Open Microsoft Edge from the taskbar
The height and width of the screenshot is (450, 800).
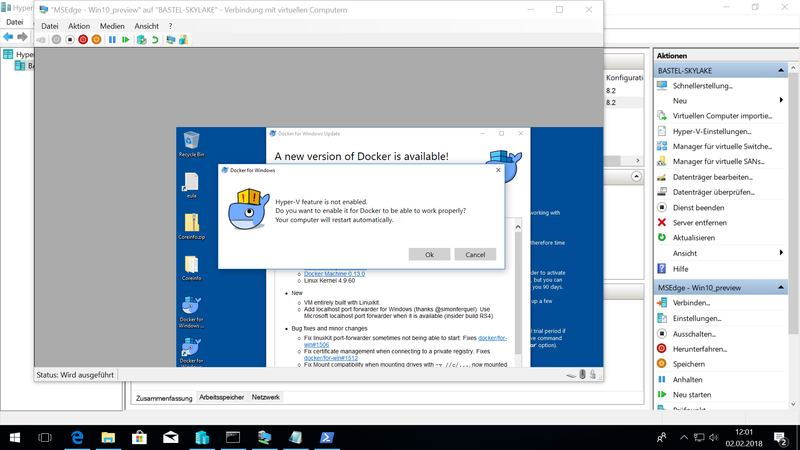pyautogui.click(x=77, y=437)
